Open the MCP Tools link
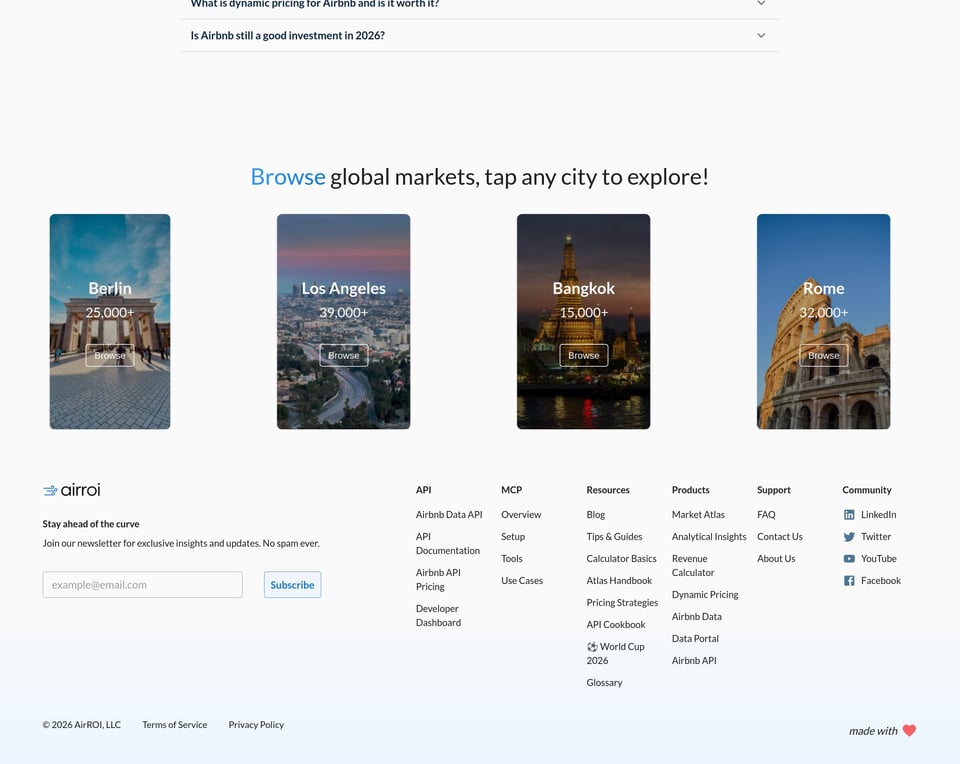The image size is (960, 764). click(512, 559)
